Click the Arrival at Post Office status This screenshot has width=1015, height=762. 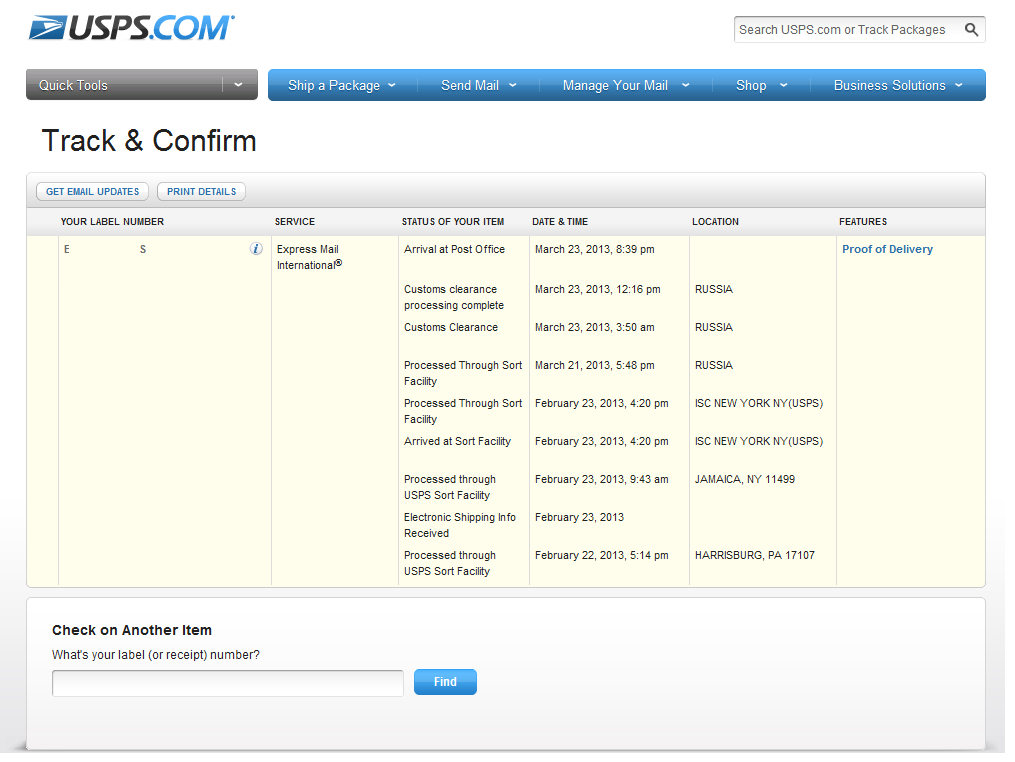454,249
